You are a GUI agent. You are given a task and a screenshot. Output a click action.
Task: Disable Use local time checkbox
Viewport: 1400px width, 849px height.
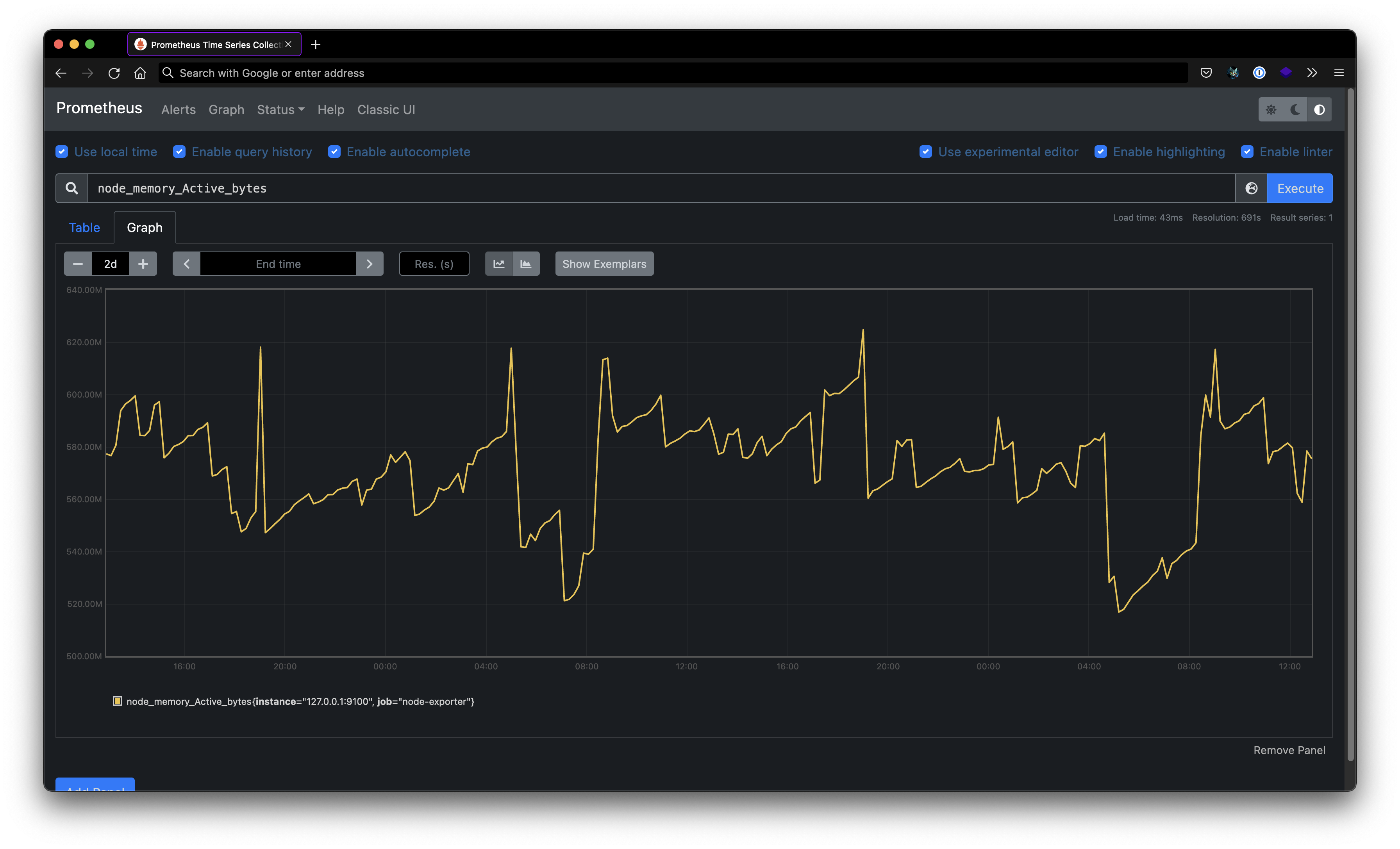(62, 152)
